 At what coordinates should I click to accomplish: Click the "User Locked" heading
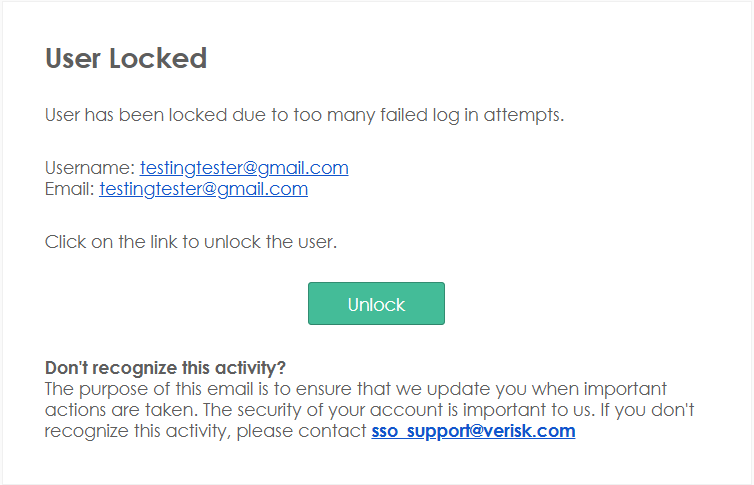[x=126, y=58]
